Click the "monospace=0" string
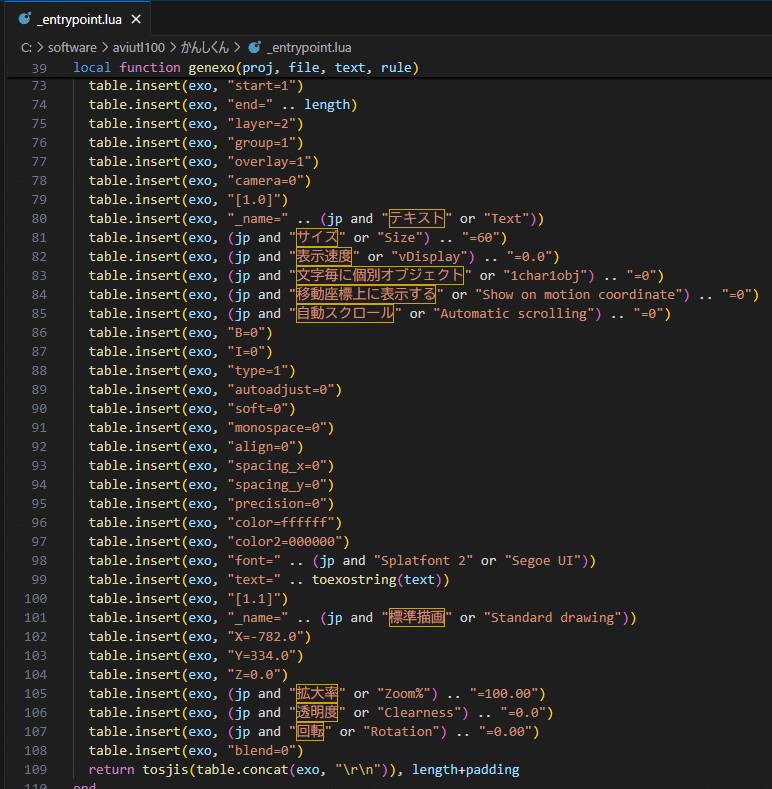Viewport: 772px width, 789px height. [277, 428]
